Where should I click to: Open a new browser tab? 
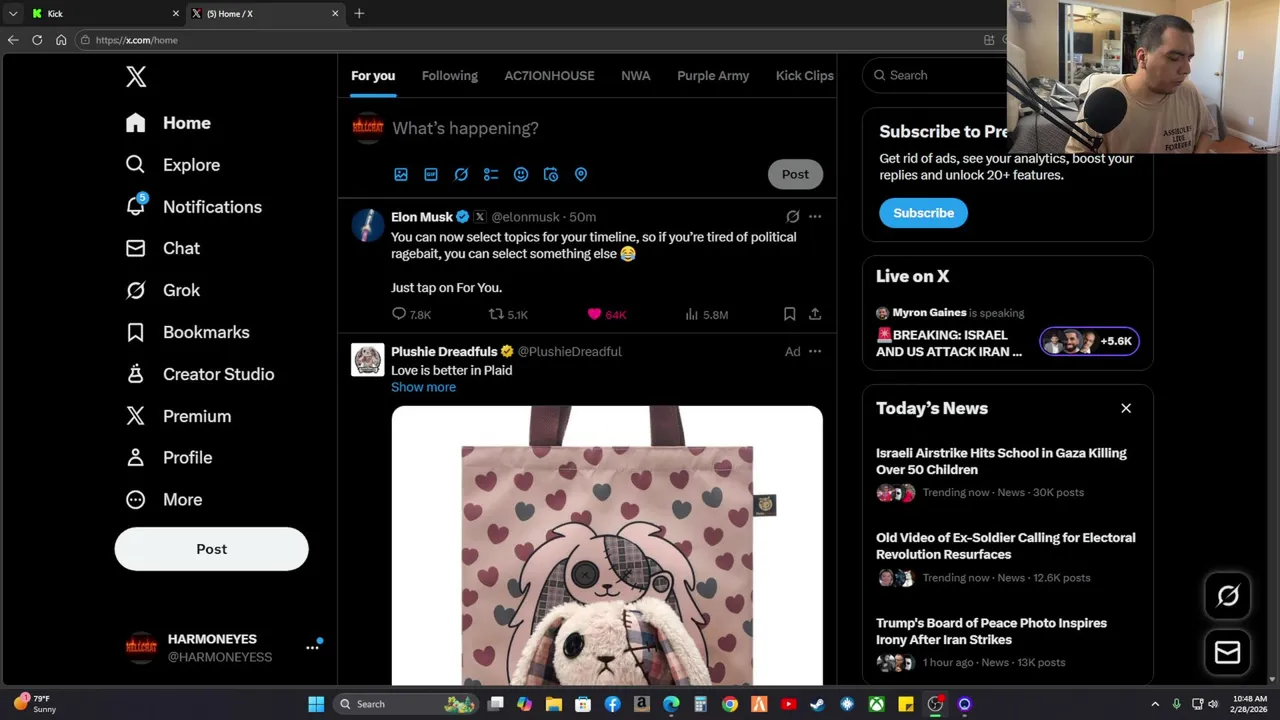(x=359, y=13)
